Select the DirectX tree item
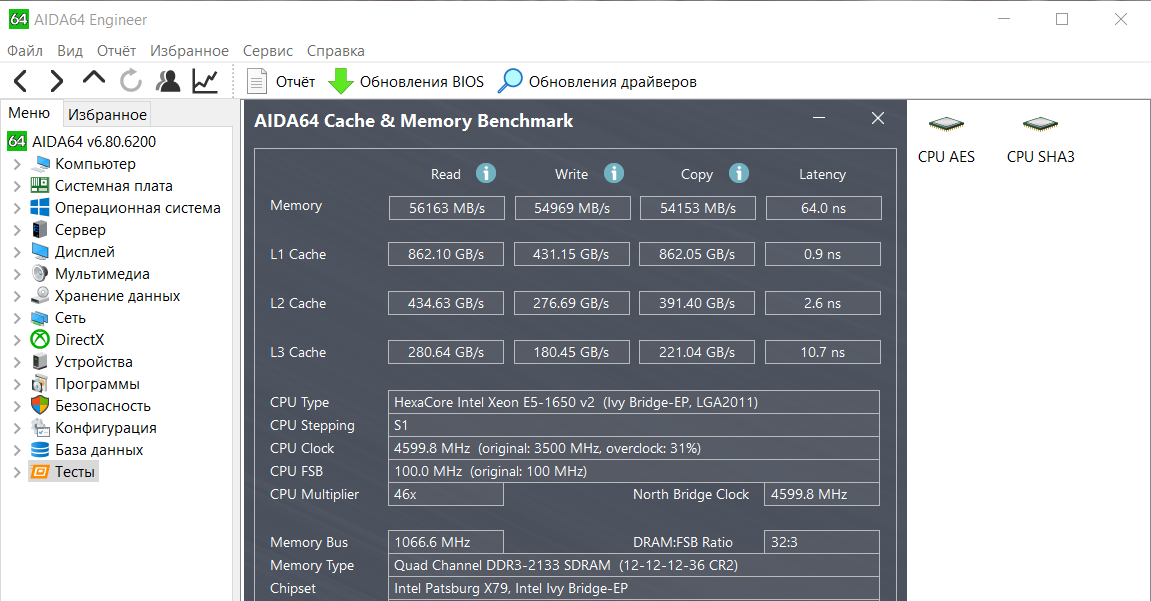Screen dimensions: 1151x601 [x=79, y=340]
